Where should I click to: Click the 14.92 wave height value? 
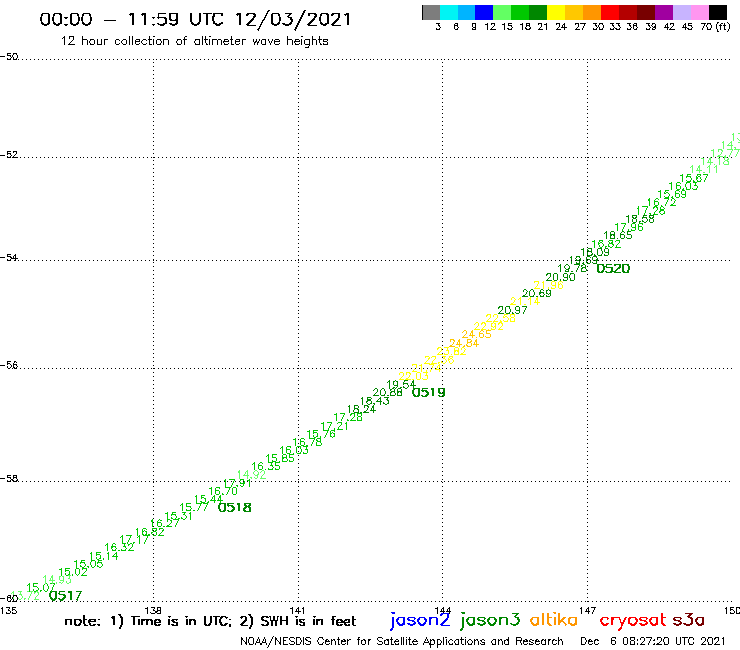pos(252,475)
